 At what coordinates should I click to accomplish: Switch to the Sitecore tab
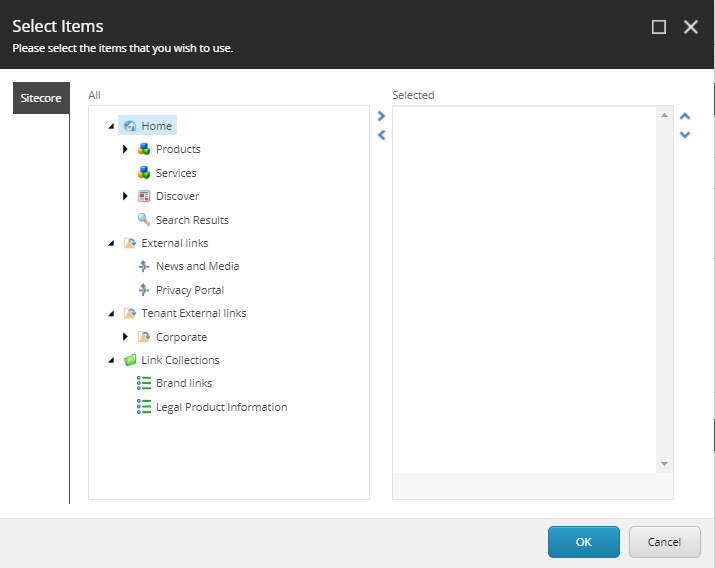point(41,98)
